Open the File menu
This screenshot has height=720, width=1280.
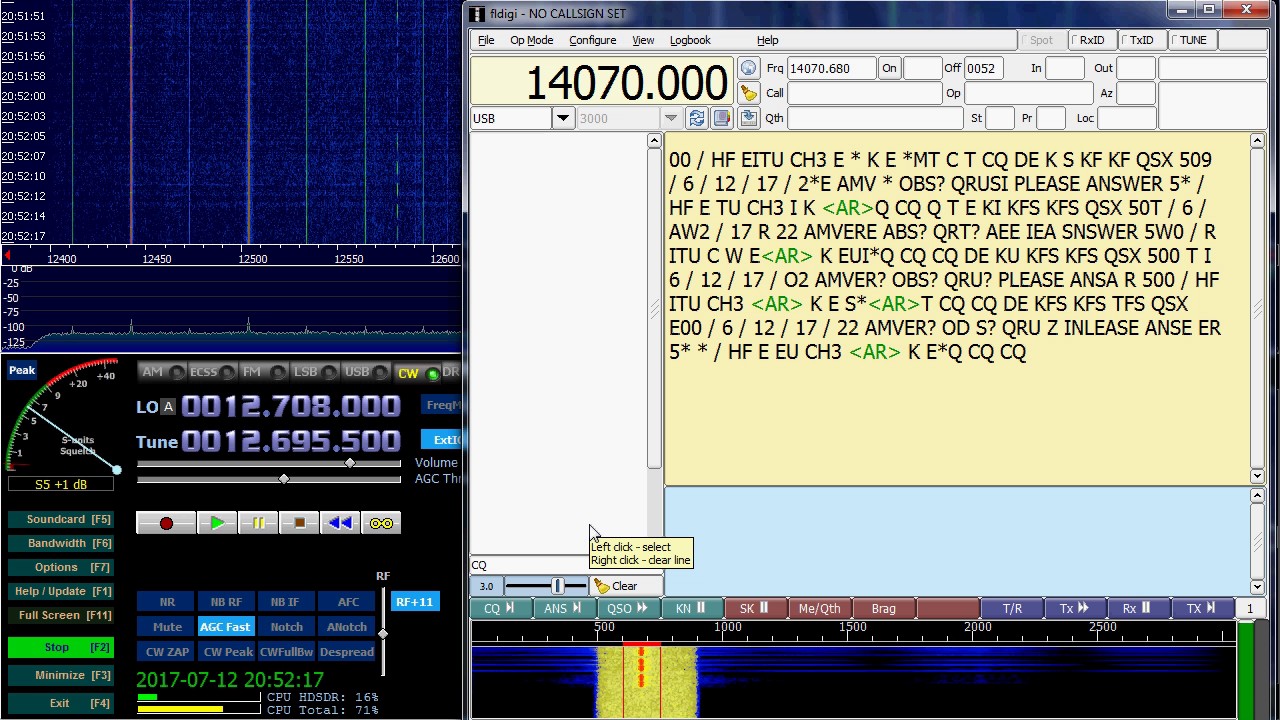(486, 40)
